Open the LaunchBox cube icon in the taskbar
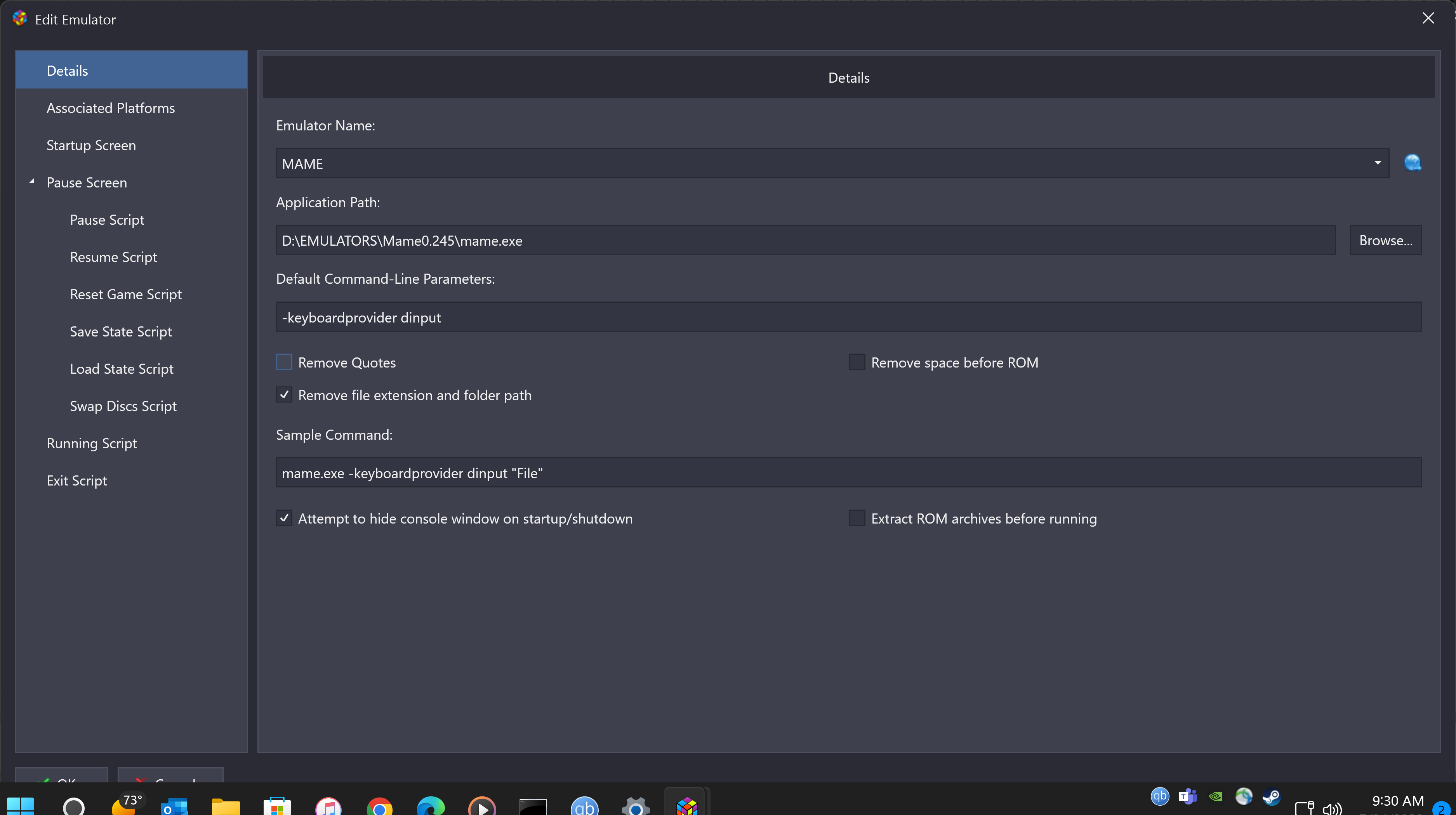 [687, 806]
